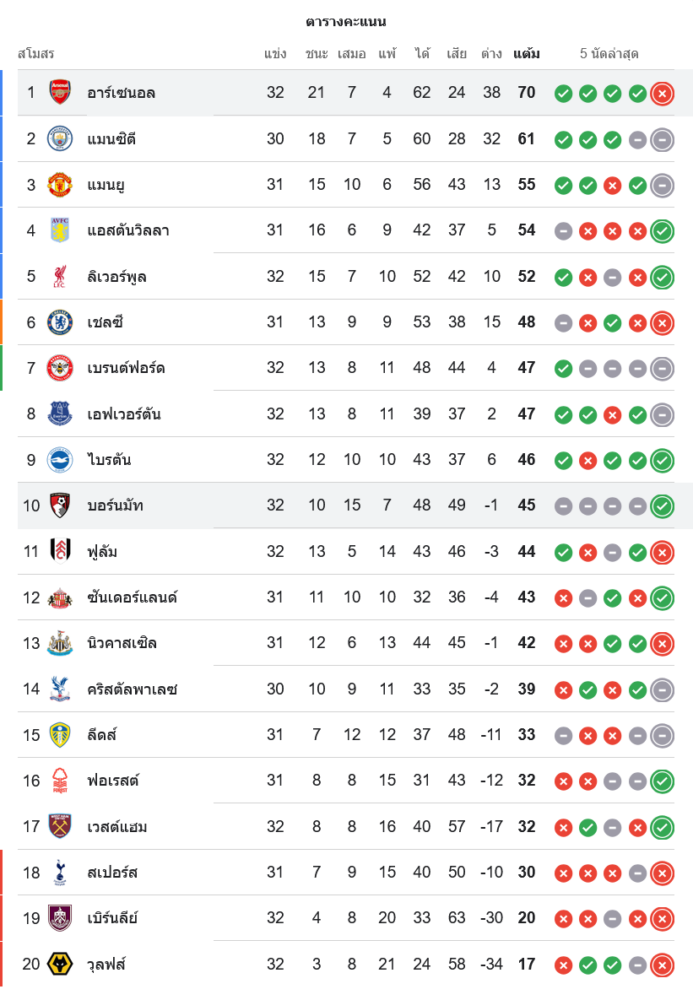Click the Manchester United crest icon
Screen dimensions: 693x1000
[x=60, y=185]
